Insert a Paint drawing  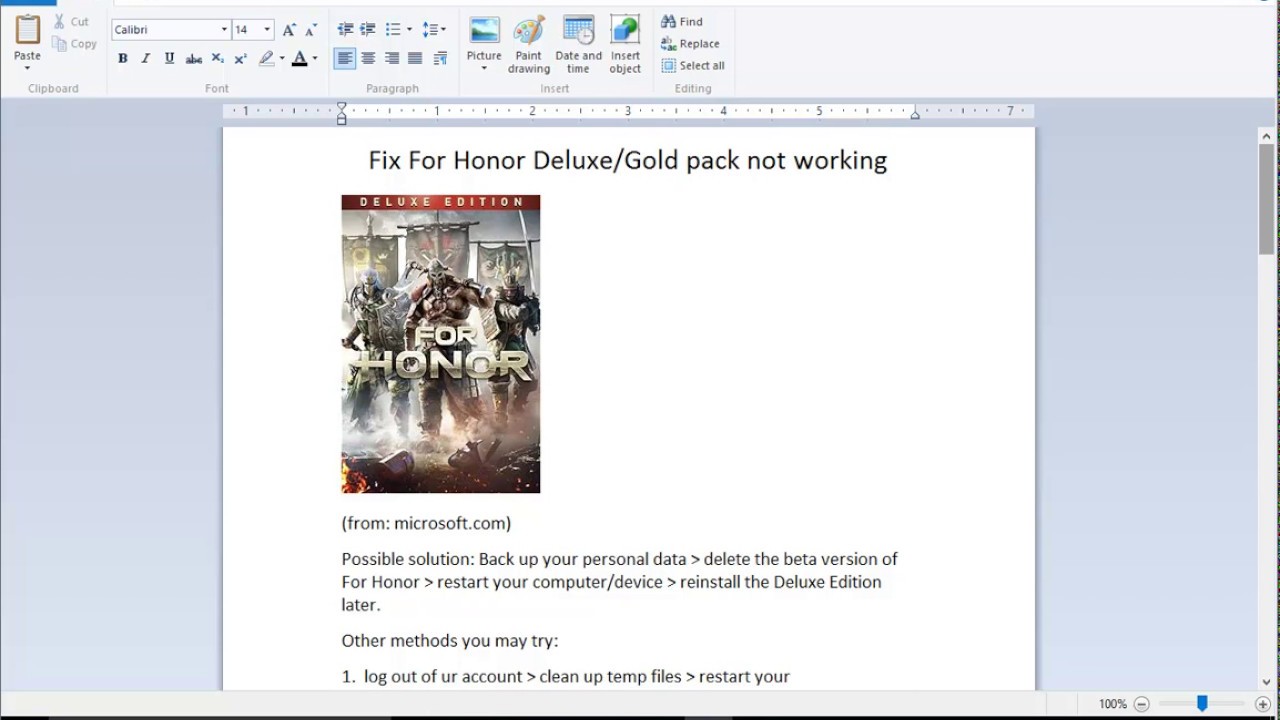(x=529, y=45)
